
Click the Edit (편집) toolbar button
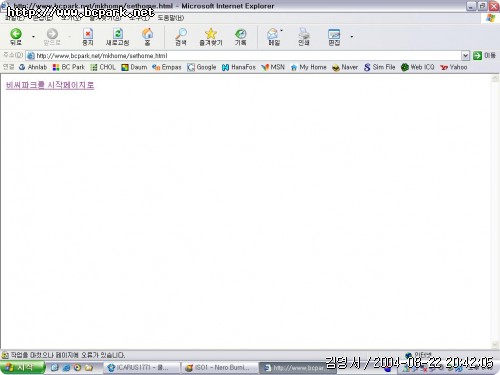[334, 36]
